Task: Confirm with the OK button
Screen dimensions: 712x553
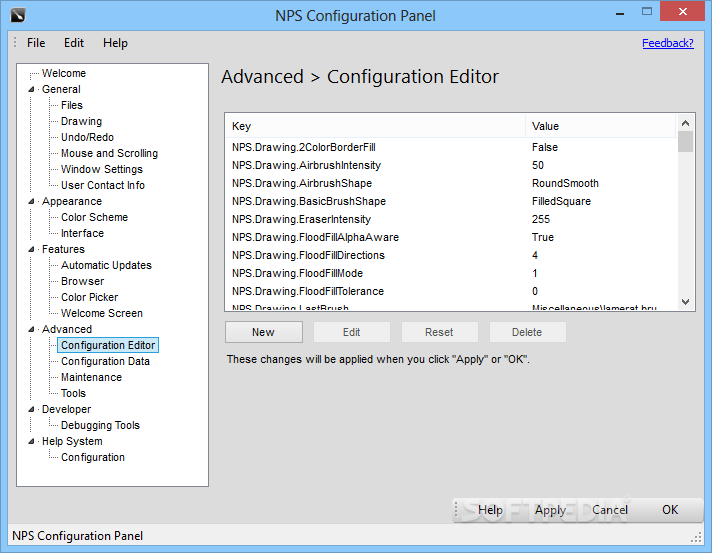Action: pos(670,510)
